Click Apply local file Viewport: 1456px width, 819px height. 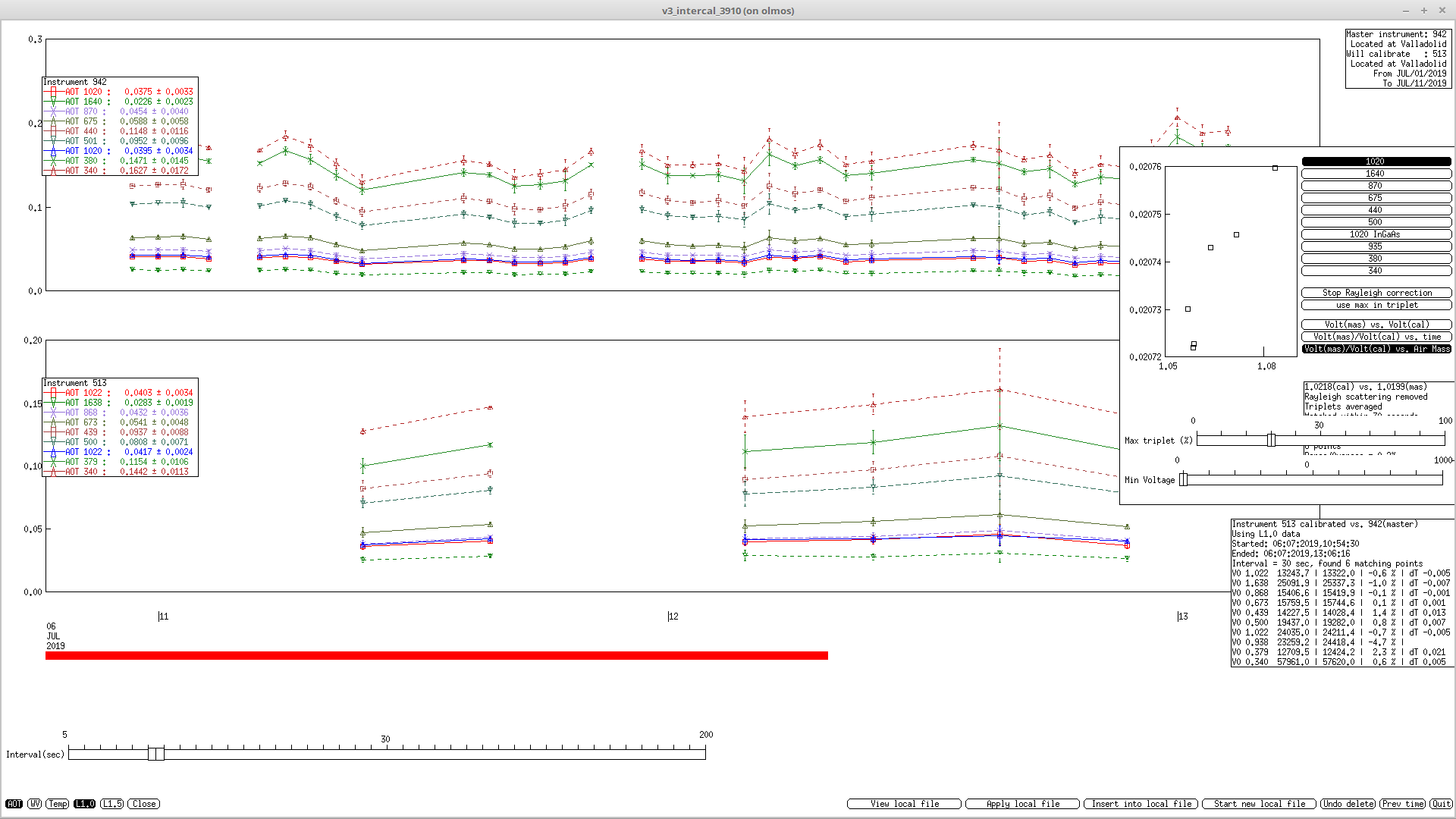point(1022,804)
